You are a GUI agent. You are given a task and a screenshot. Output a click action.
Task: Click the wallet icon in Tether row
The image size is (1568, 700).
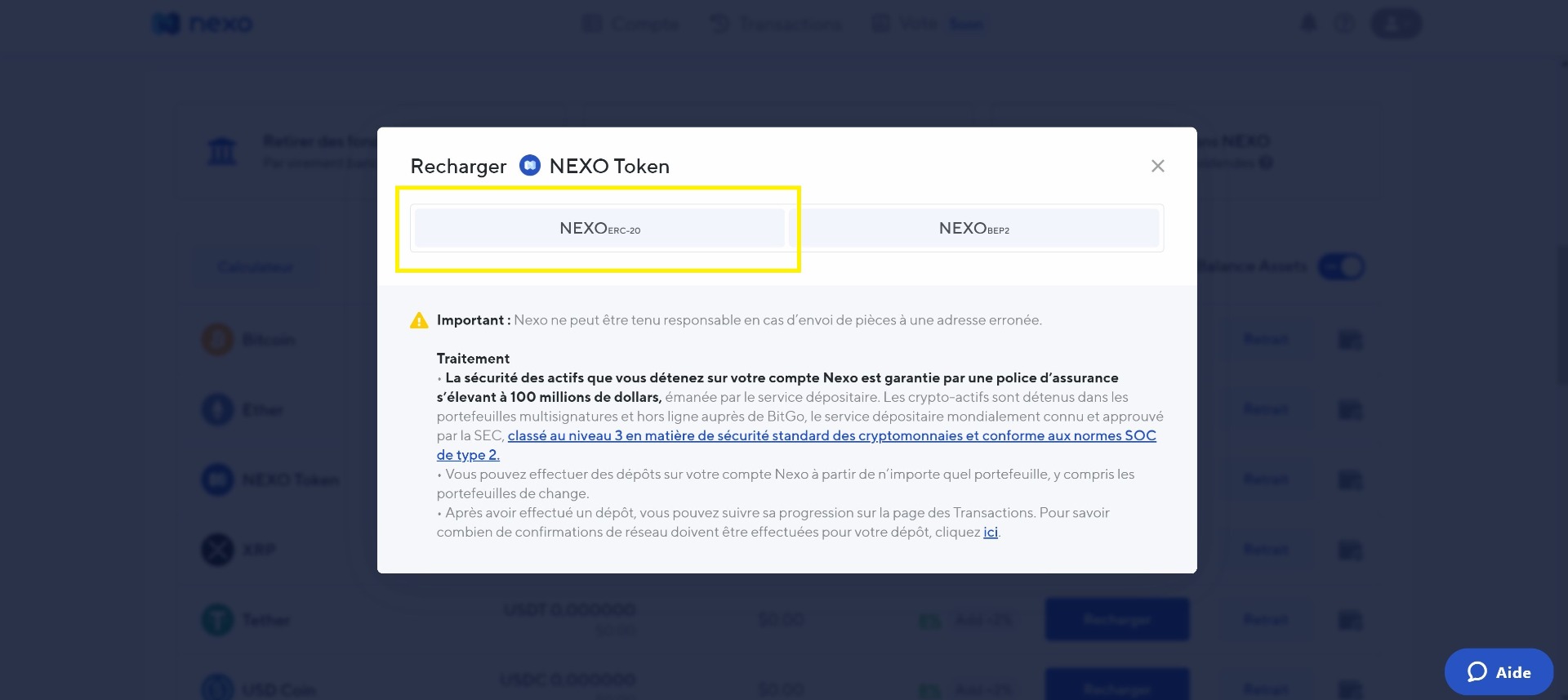click(1351, 622)
